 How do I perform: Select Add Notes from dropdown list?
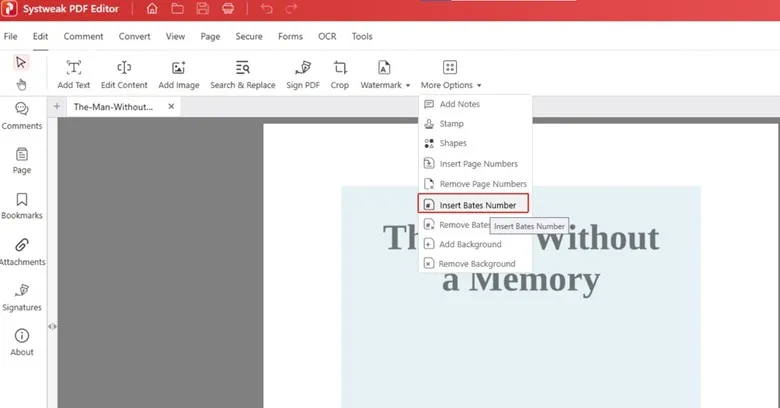(x=459, y=104)
